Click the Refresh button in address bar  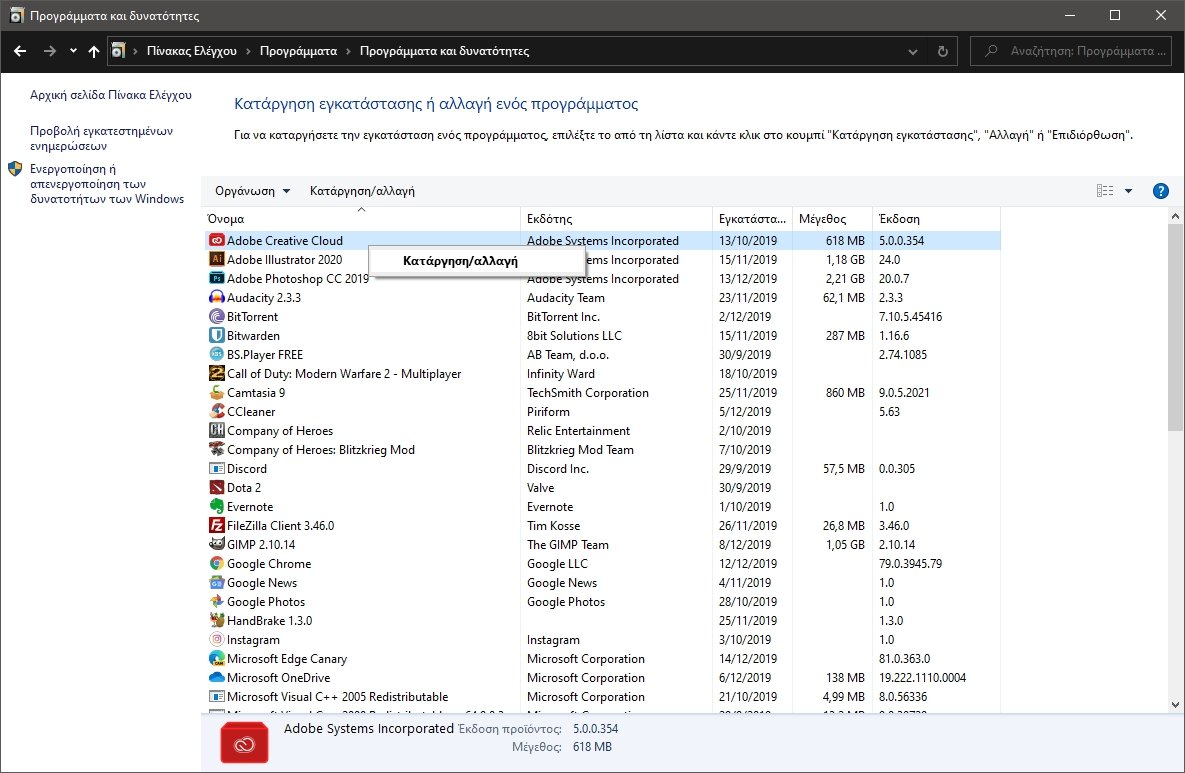click(942, 51)
